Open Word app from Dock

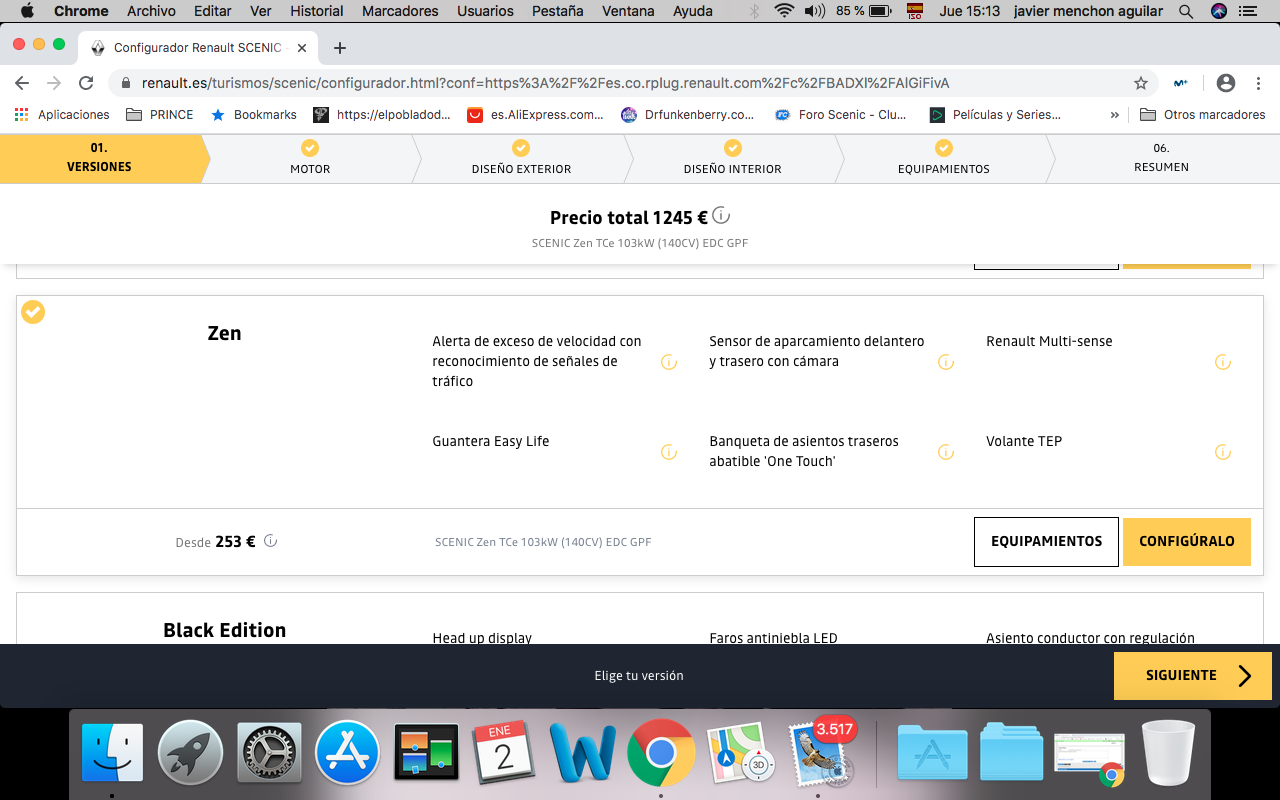(582, 752)
